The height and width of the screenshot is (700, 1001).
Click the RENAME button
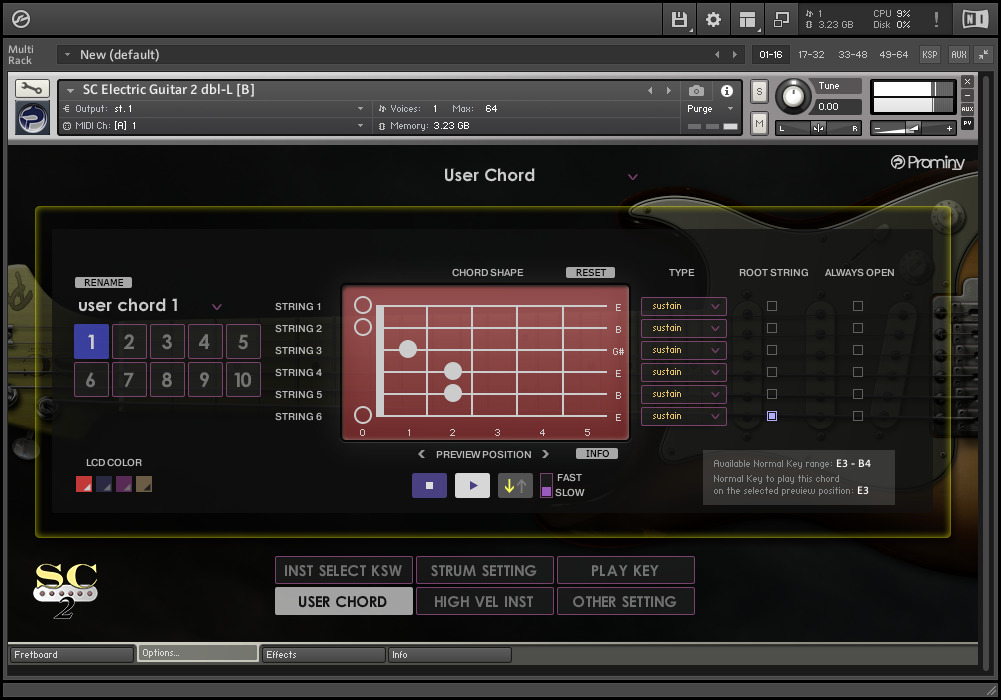click(x=103, y=283)
